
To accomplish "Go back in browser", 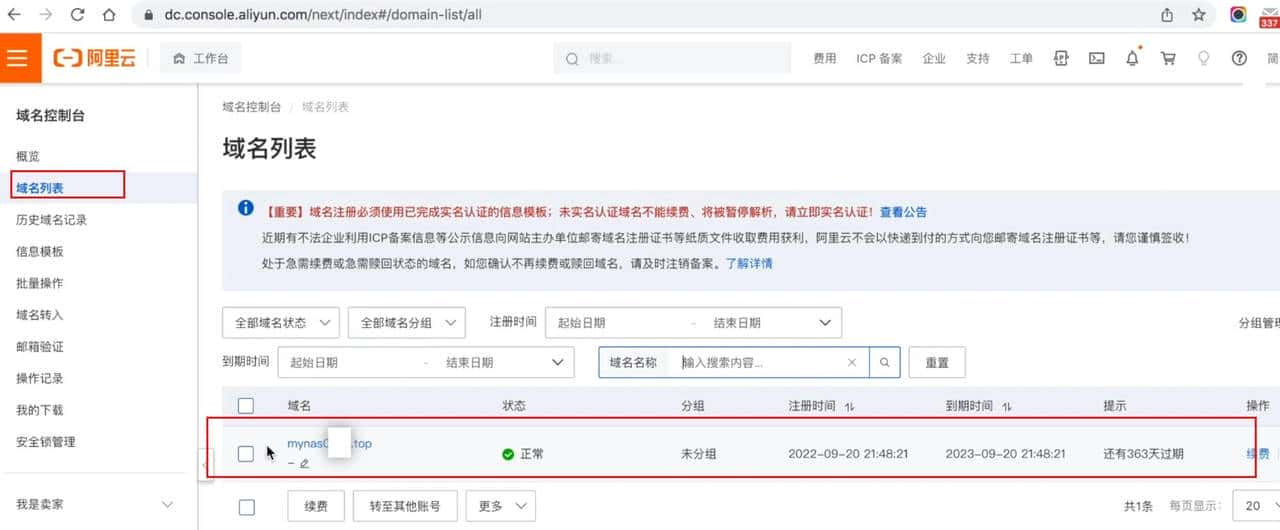I will point(14,15).
